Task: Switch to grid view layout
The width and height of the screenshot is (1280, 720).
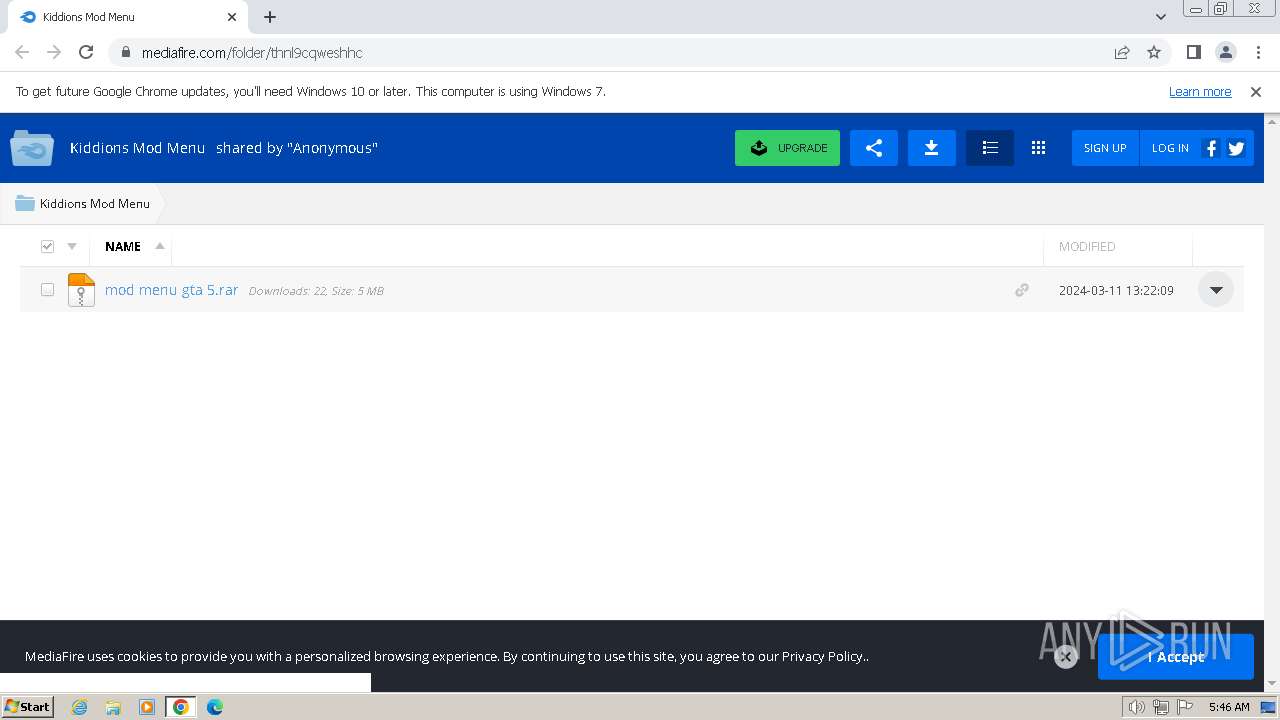Action: [1038, 148]
